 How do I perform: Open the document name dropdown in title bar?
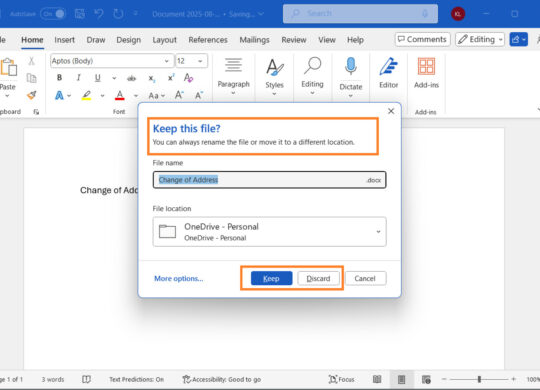click(261, 14)
